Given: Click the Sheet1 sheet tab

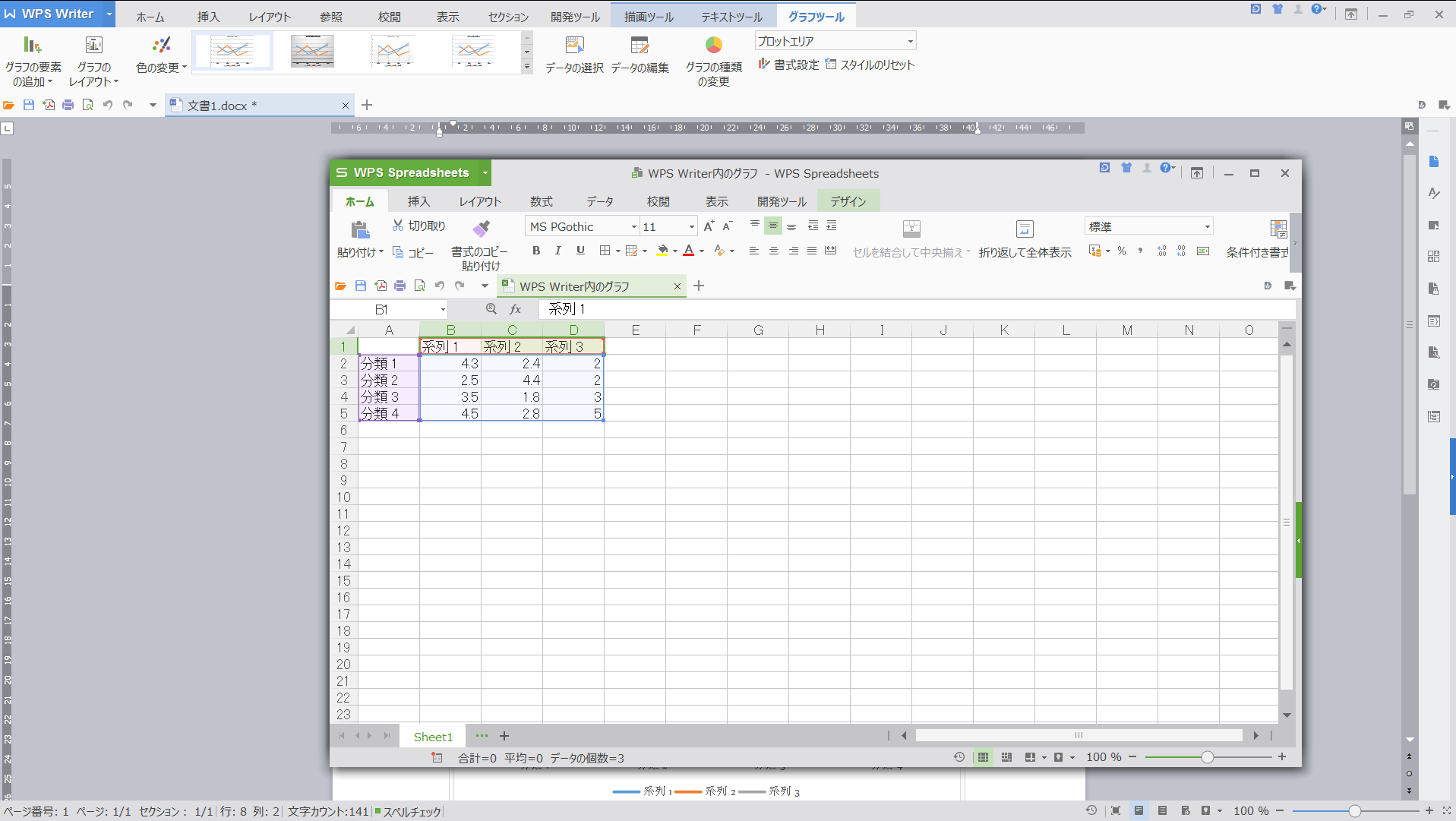Looking at the screenshot, I should click(x=433, y=736).
